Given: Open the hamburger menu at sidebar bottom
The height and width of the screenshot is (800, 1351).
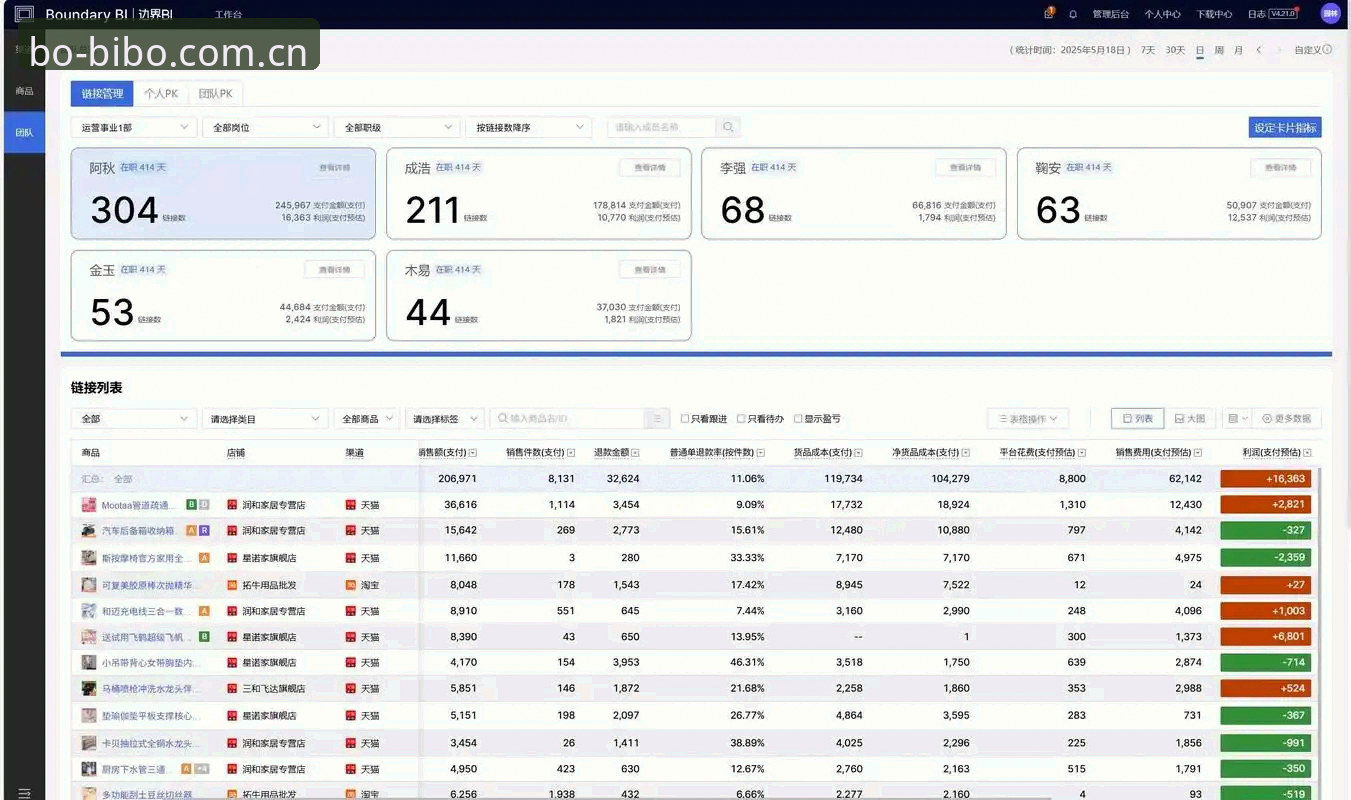Looking at the screenshot, I should (x=24, y=792).
